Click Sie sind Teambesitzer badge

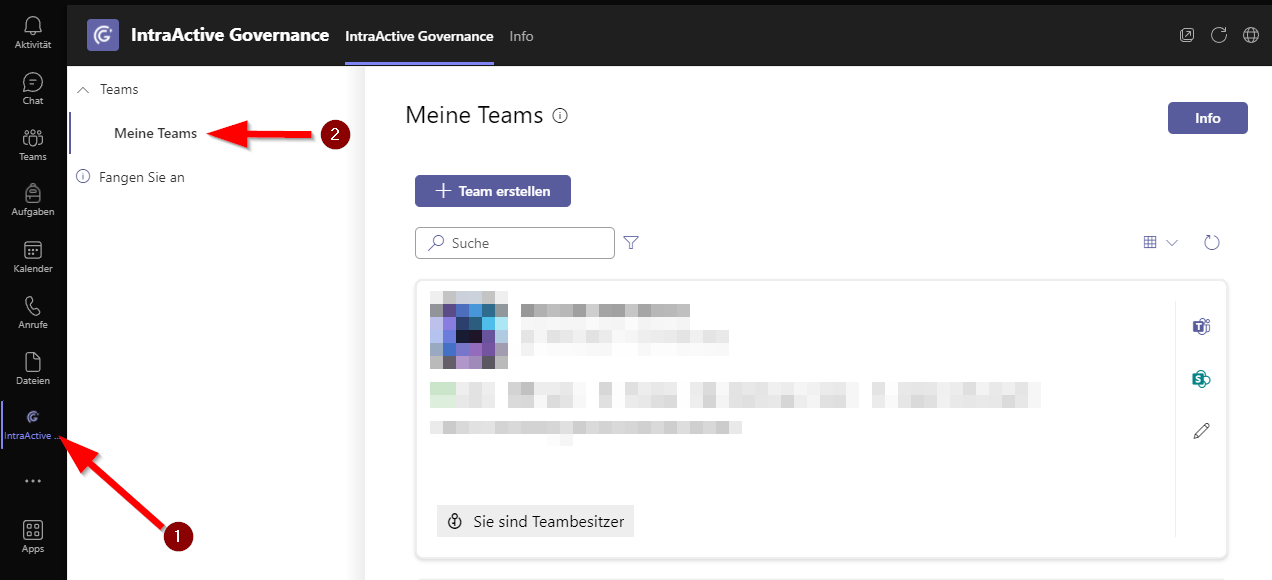pyautogui.click(x=536, y=521)
